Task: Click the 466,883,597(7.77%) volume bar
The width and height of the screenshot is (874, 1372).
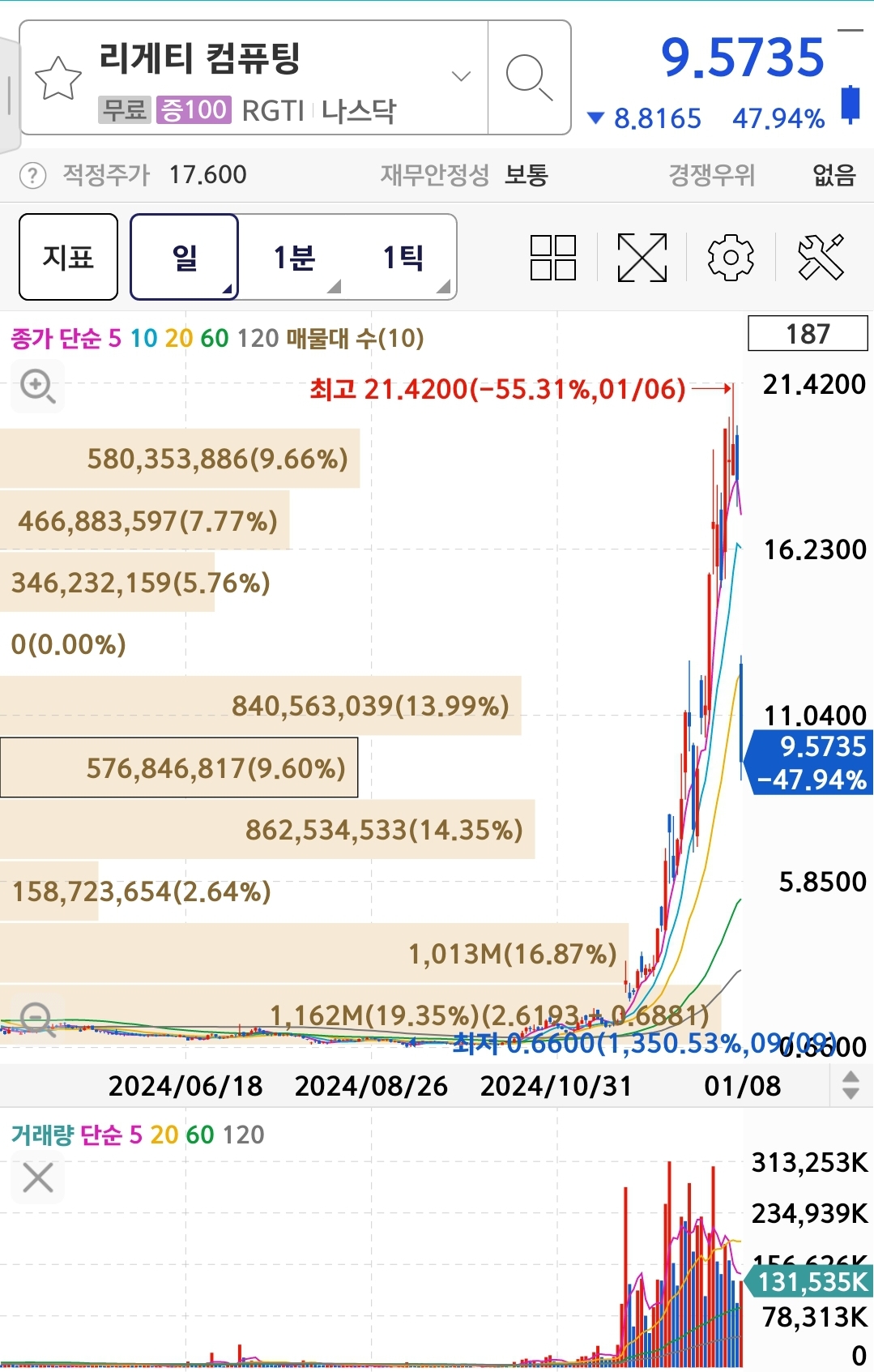Action: [x=144, y=520]
